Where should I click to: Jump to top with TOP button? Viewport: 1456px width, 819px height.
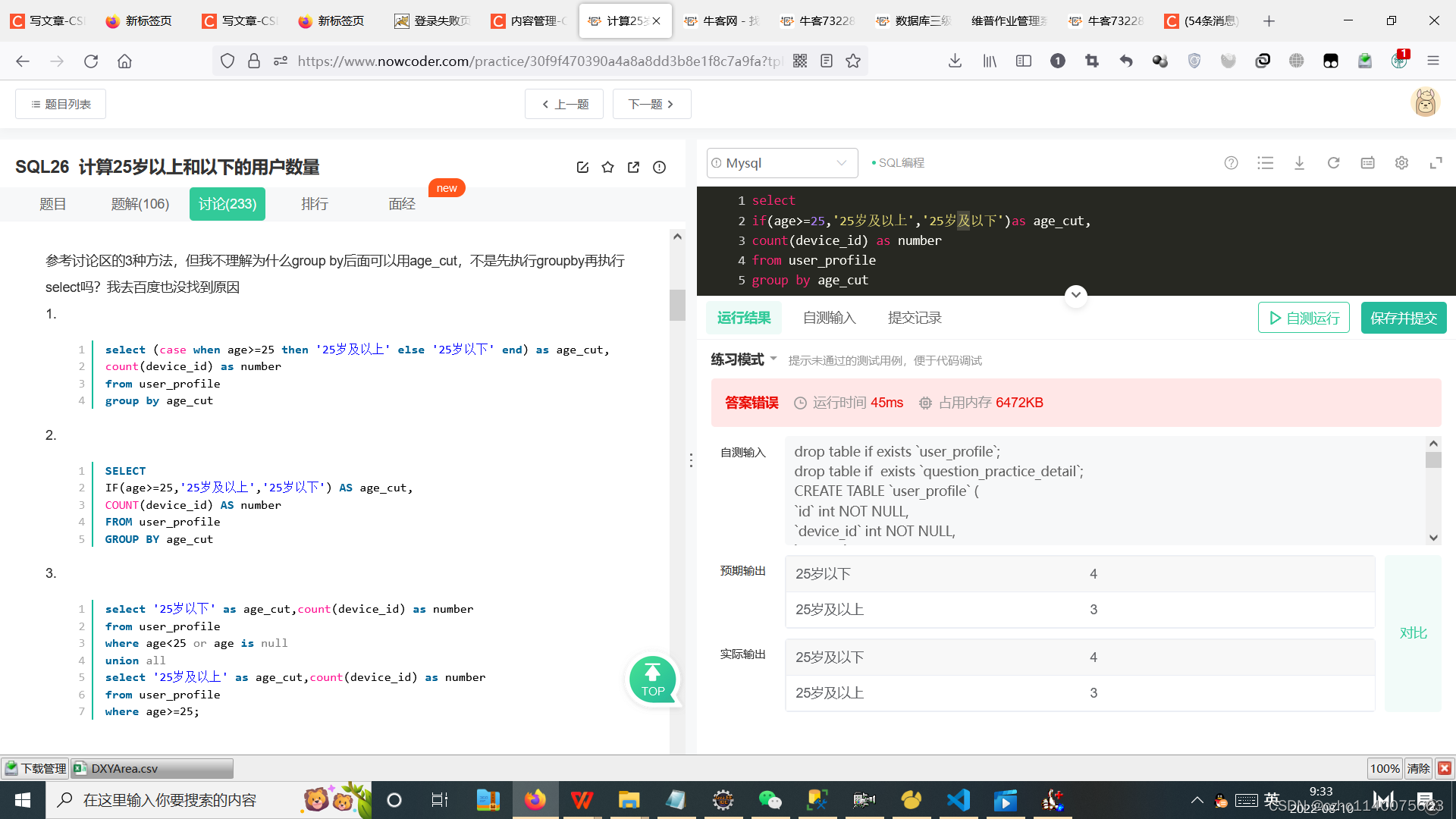click(x=652, y=679)
